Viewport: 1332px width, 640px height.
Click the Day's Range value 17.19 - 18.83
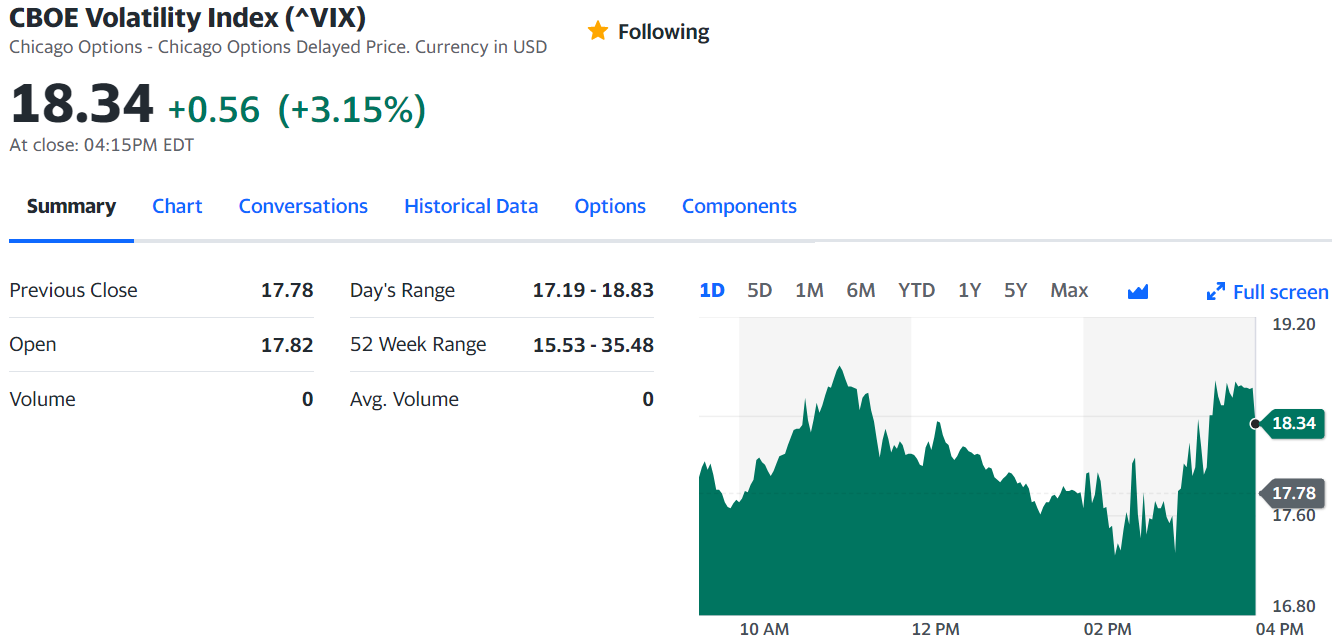593,290
